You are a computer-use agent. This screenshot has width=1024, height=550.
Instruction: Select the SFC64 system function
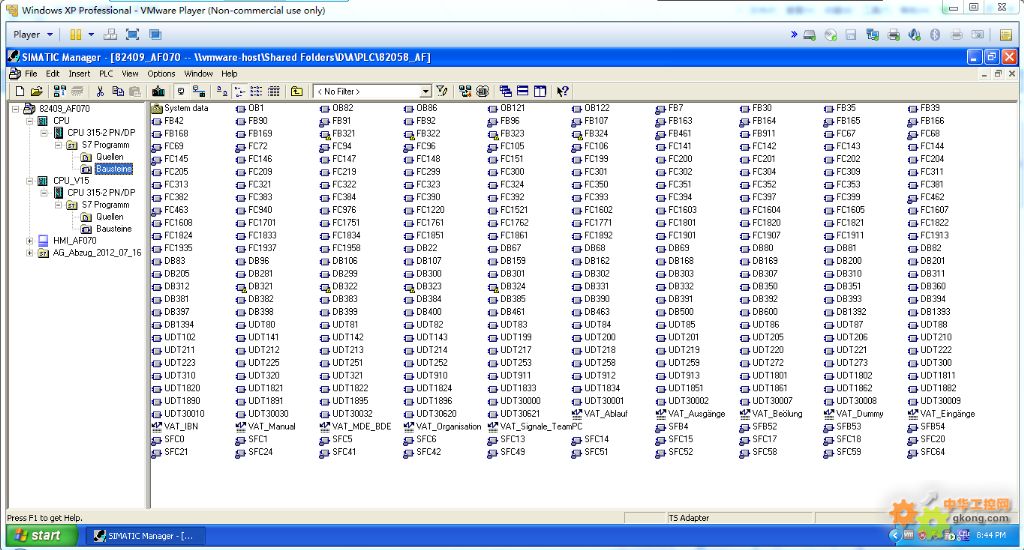(x=926, y=452)
